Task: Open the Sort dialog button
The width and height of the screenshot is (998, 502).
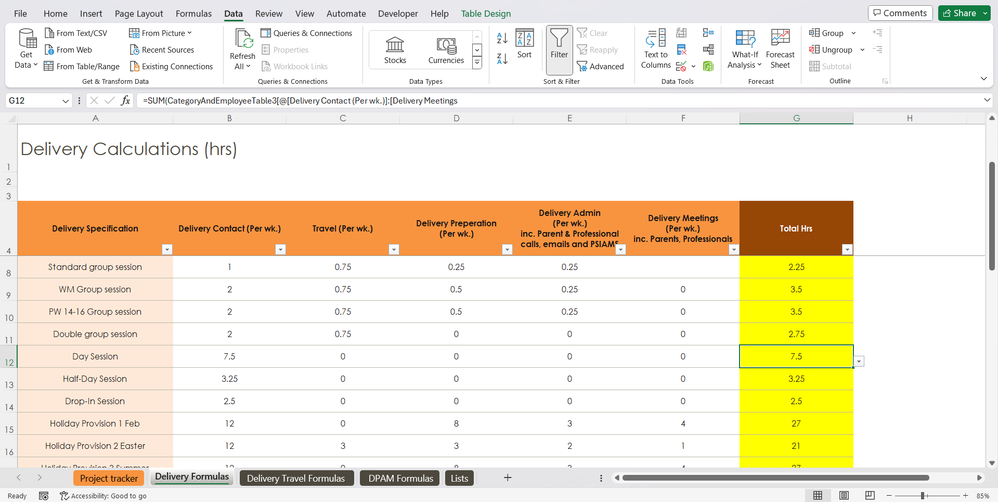Action: [524, 45]
